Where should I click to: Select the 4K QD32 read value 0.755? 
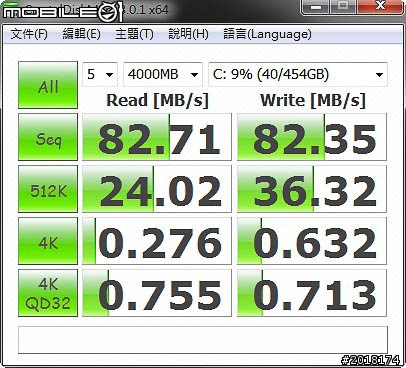click(x=157, y=293)
